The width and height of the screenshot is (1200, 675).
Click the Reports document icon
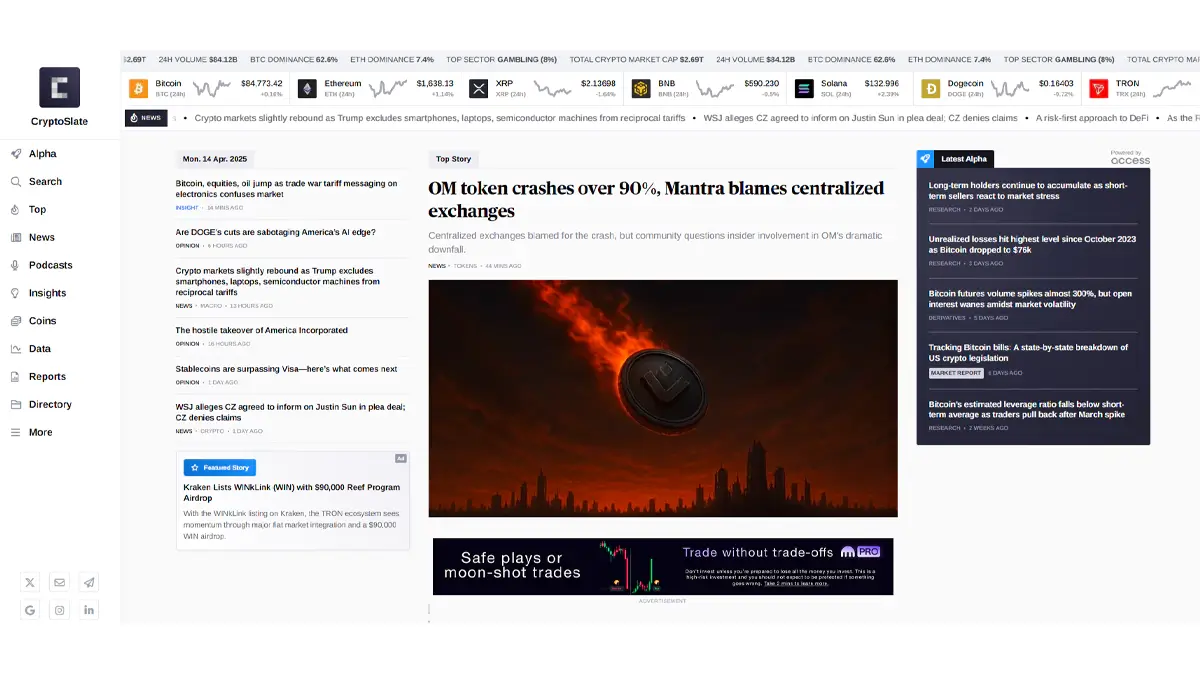pos(16,377)
